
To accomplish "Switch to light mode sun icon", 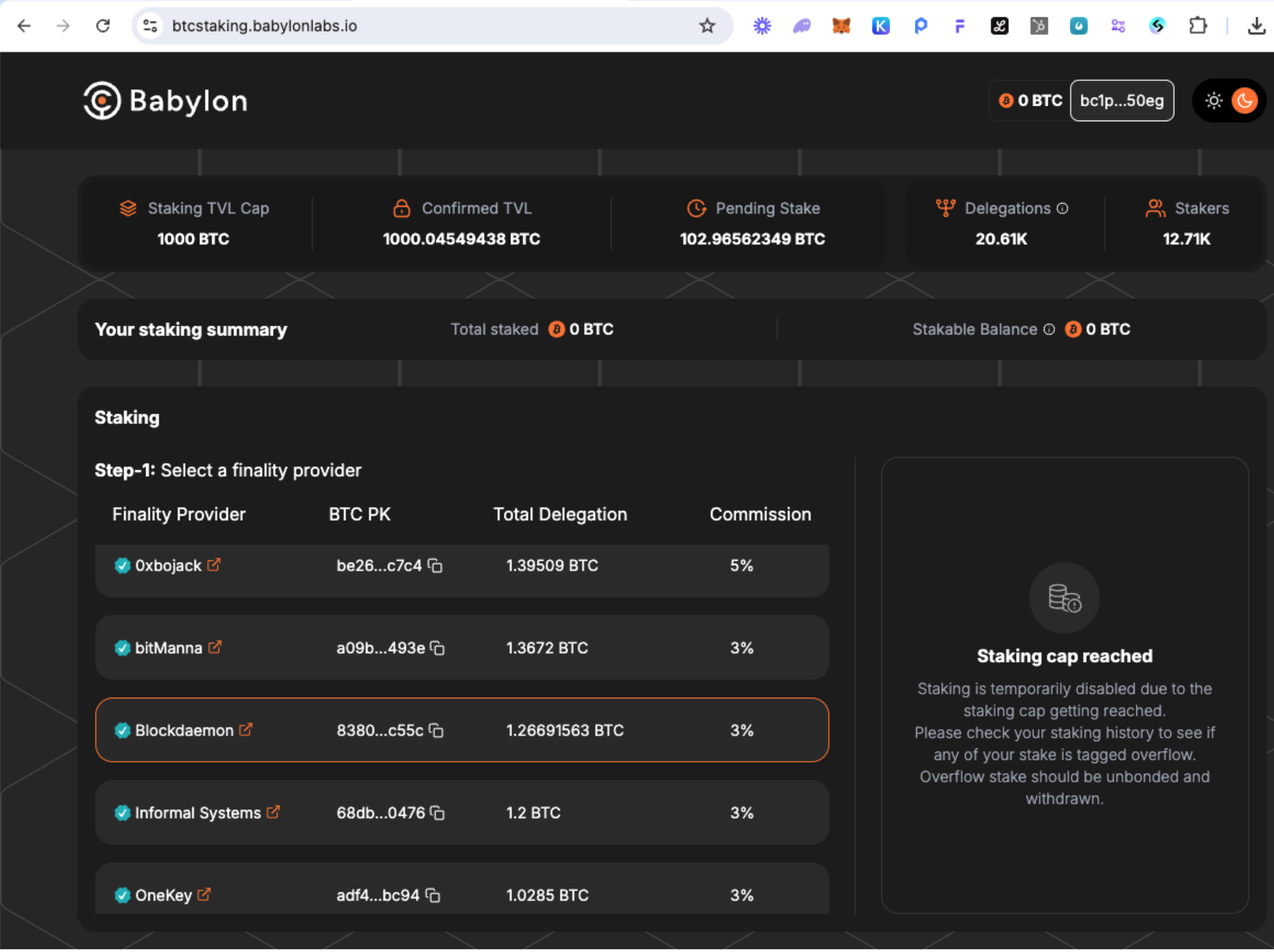I will click(x=1213, y=101).
